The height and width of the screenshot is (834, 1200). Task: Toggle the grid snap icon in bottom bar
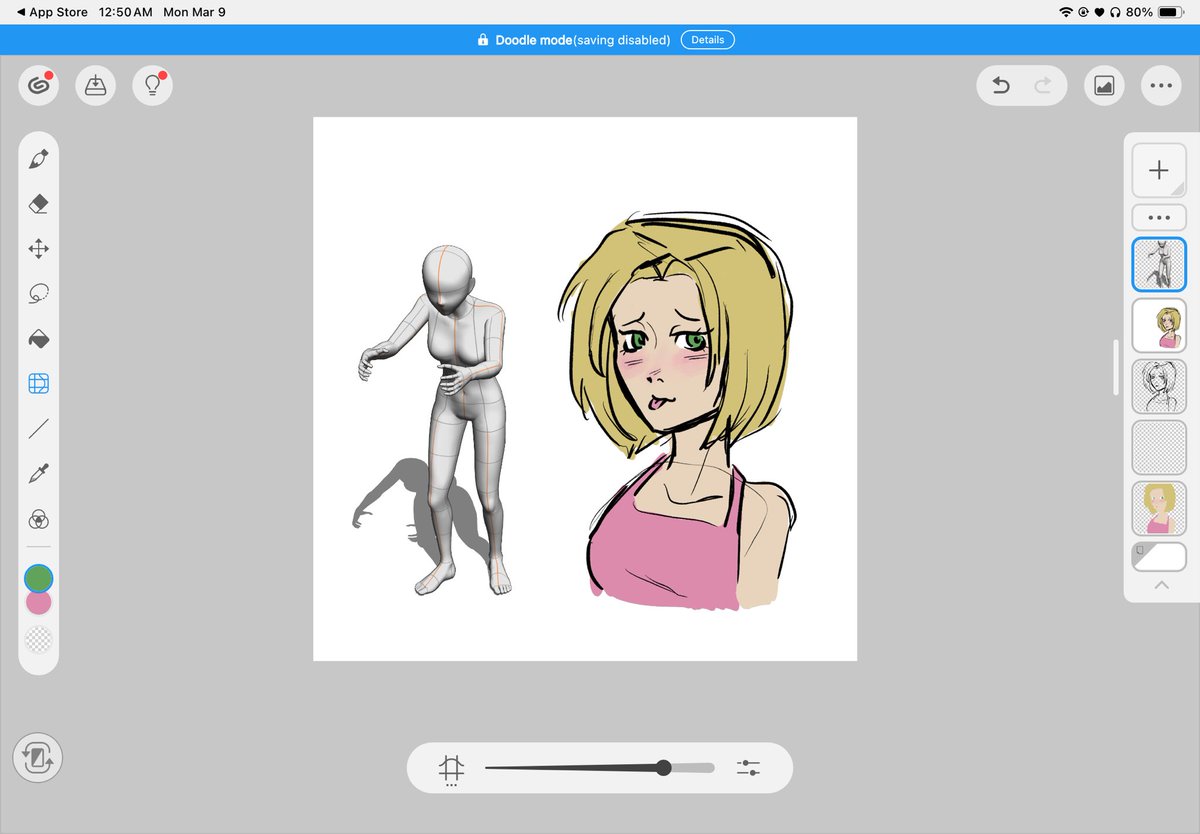point(452,768)
